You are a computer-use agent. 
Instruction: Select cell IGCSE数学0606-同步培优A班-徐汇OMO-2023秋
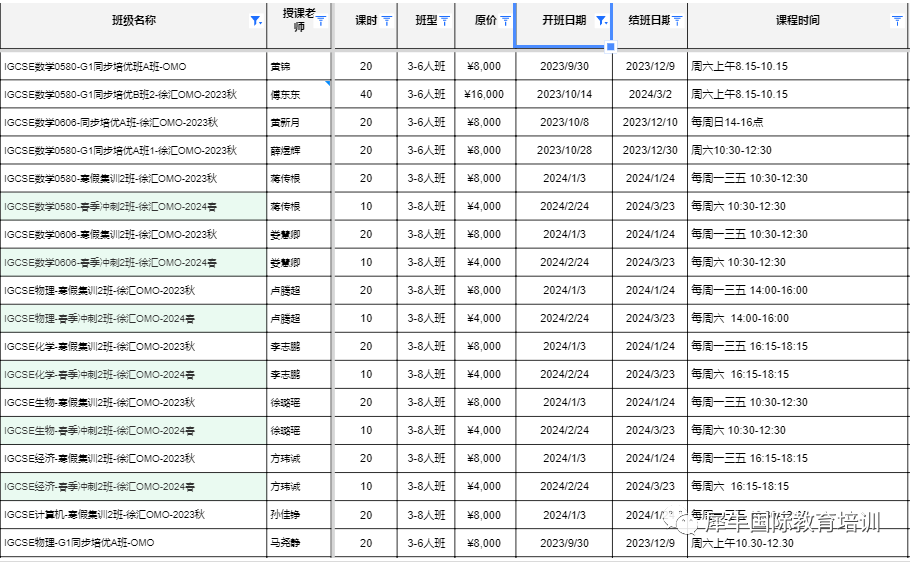[133, 122]
